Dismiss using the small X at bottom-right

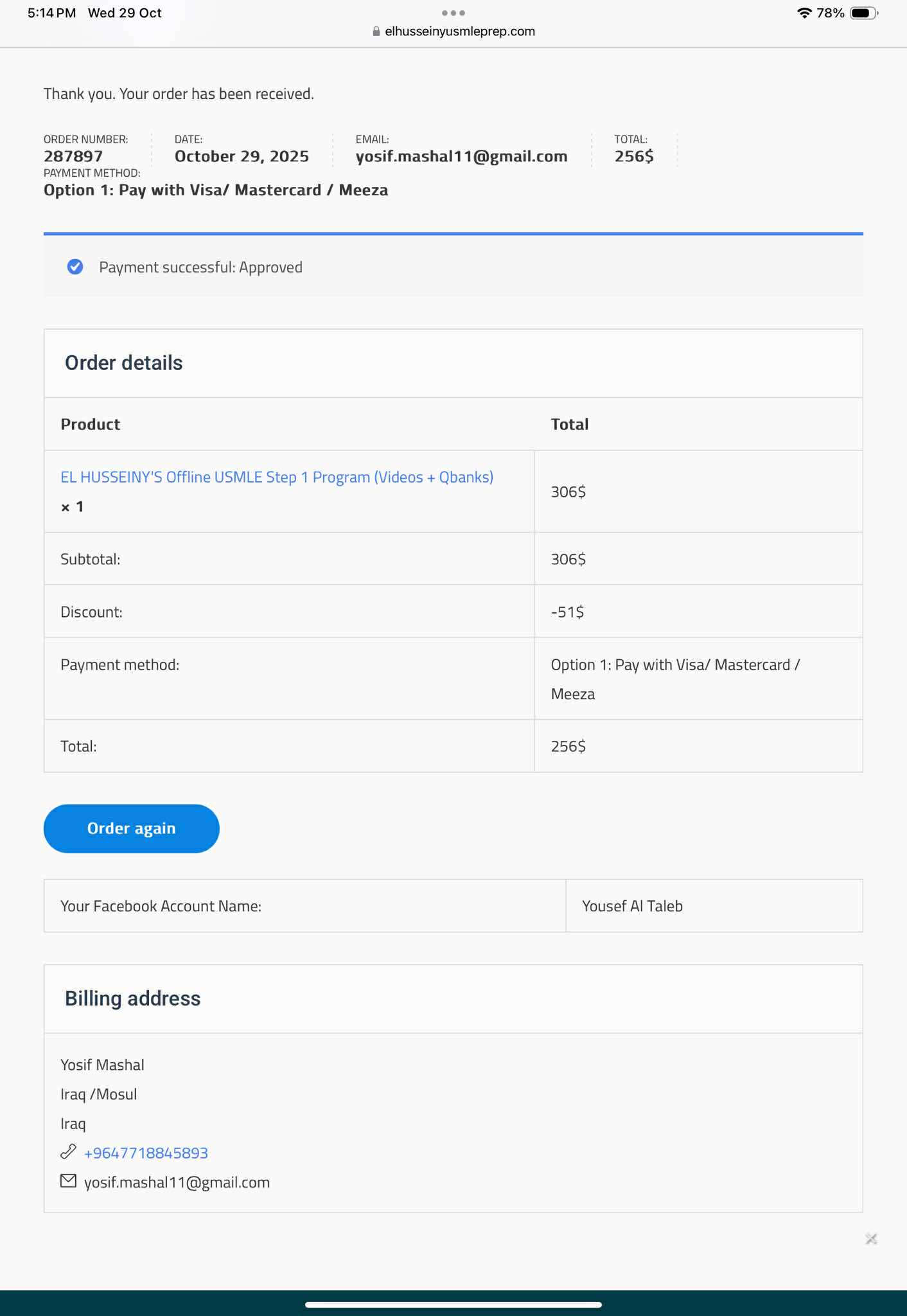[871, 1238]
